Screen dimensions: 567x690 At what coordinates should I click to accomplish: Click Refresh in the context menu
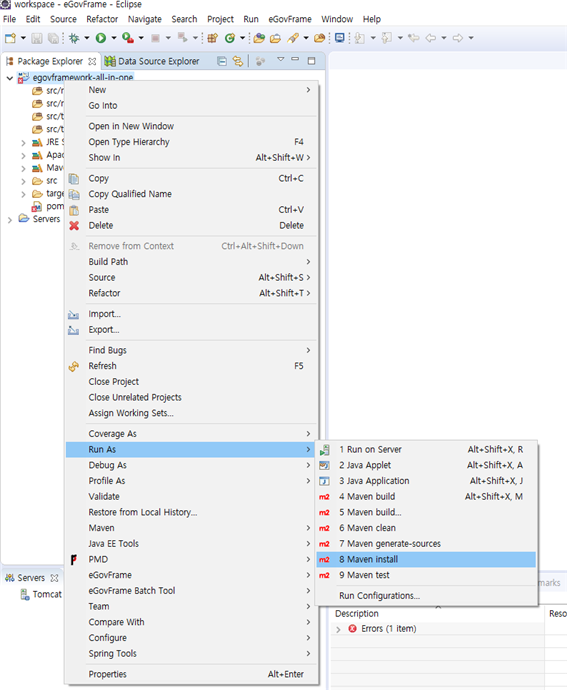[x=191, y=366]
